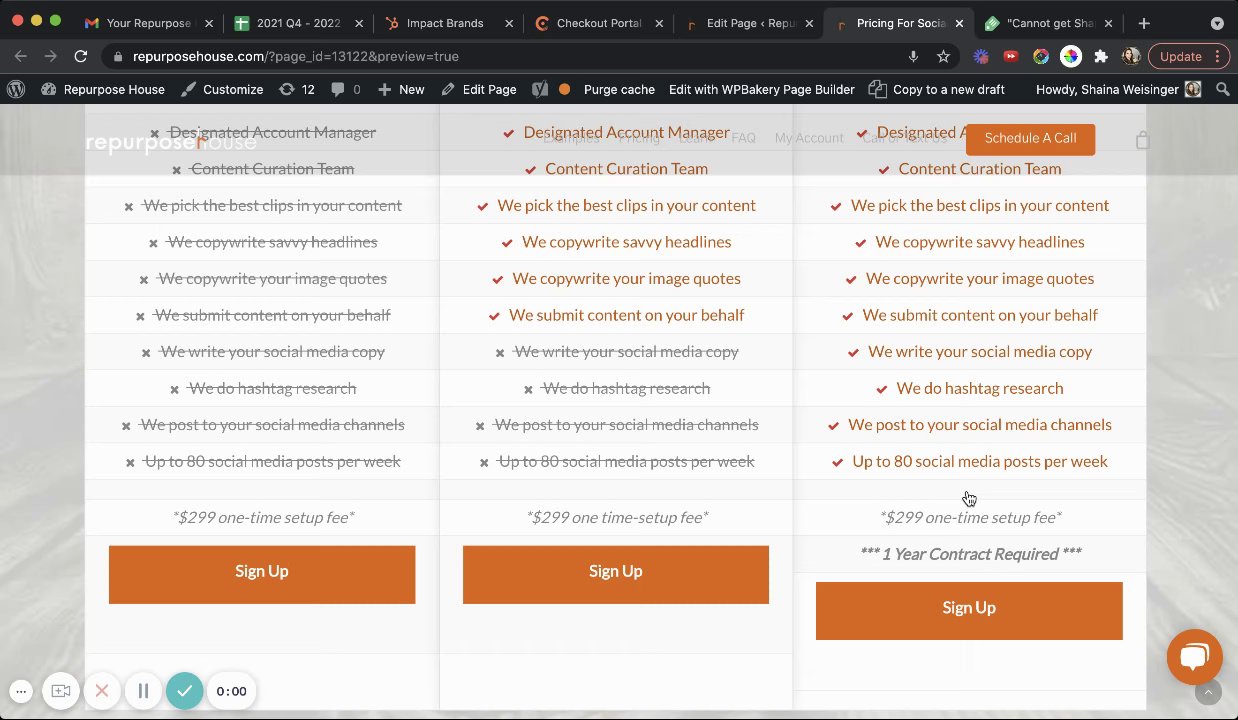Click the microphone icon in the address bar

click(913, 57)
